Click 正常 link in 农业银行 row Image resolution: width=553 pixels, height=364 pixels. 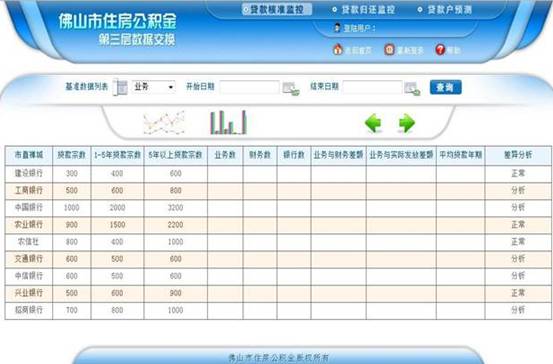518,224
